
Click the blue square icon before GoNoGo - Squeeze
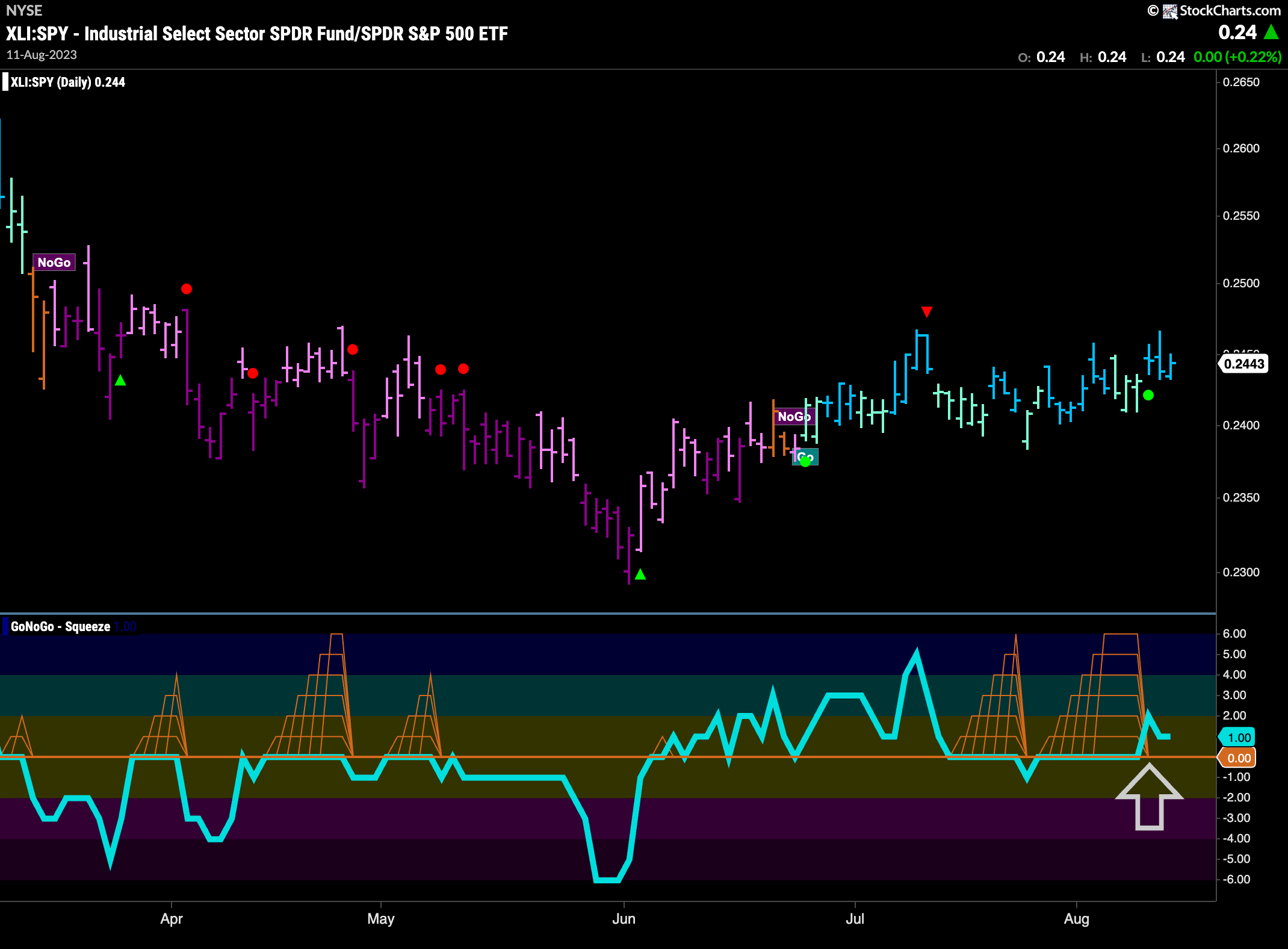[5, 626]
